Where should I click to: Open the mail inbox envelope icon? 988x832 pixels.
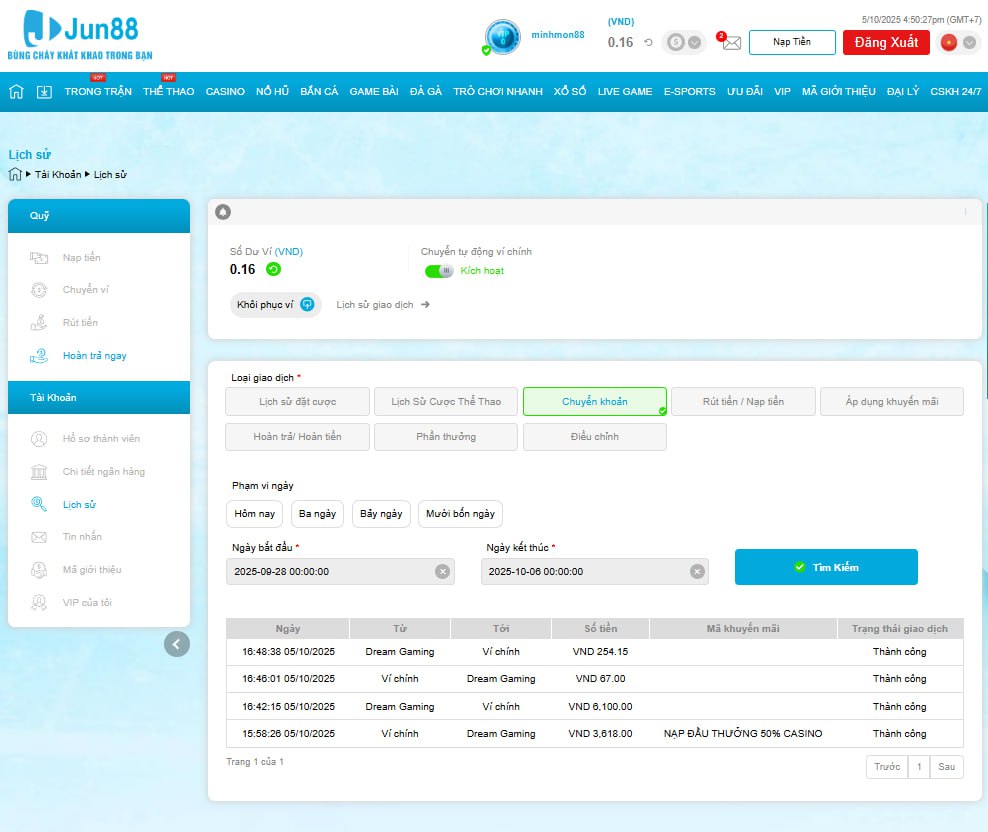(x=731, y=43)
